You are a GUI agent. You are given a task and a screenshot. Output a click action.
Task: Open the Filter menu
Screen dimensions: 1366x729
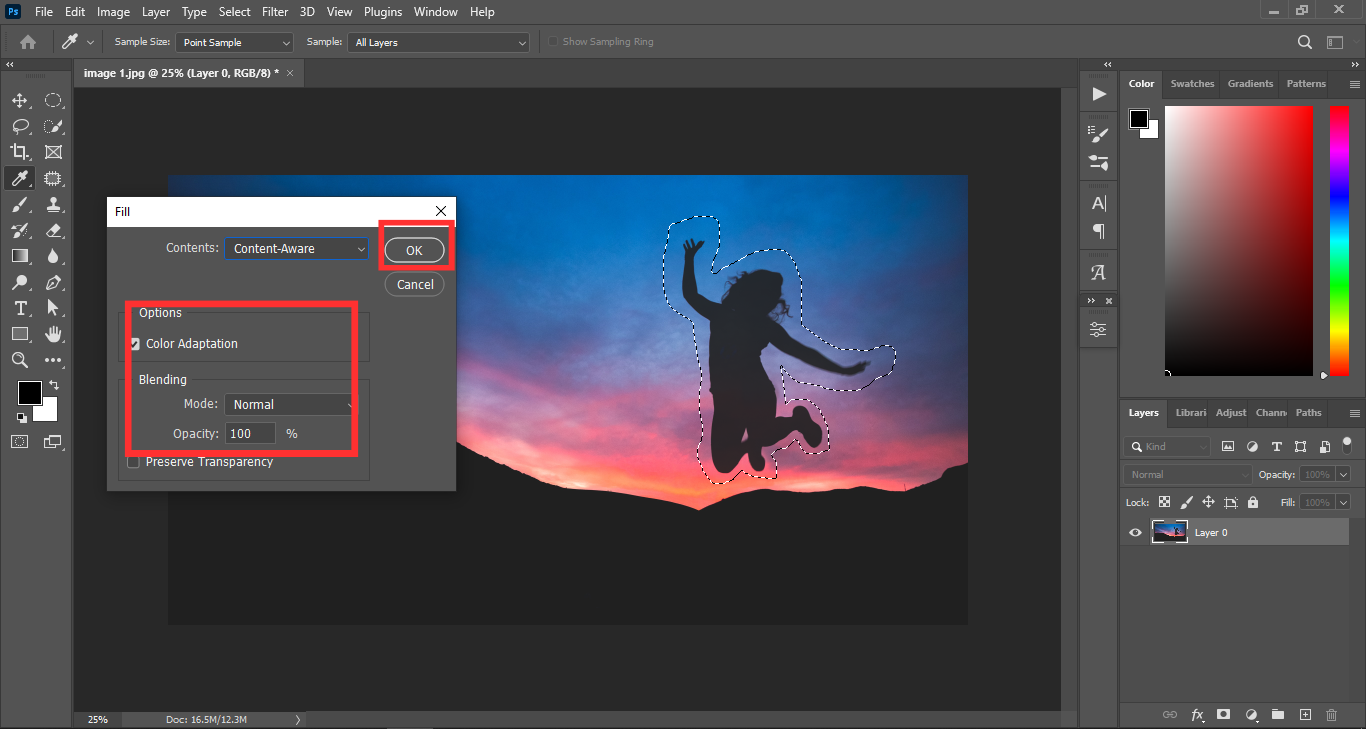pos(274,12)
